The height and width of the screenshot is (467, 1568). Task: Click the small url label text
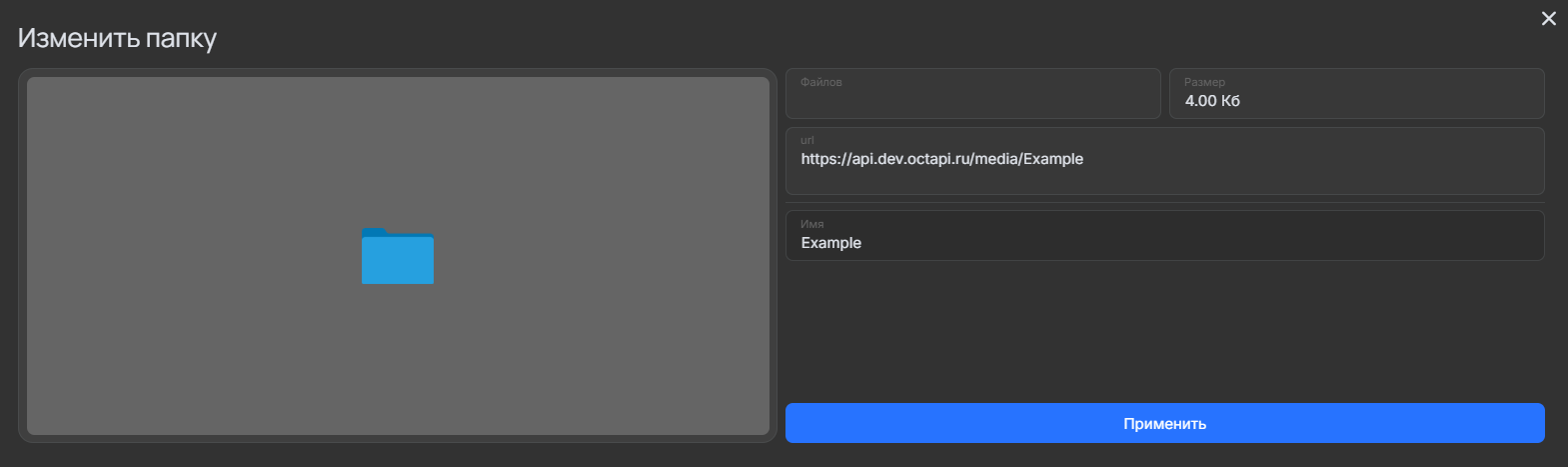[806, 141]
